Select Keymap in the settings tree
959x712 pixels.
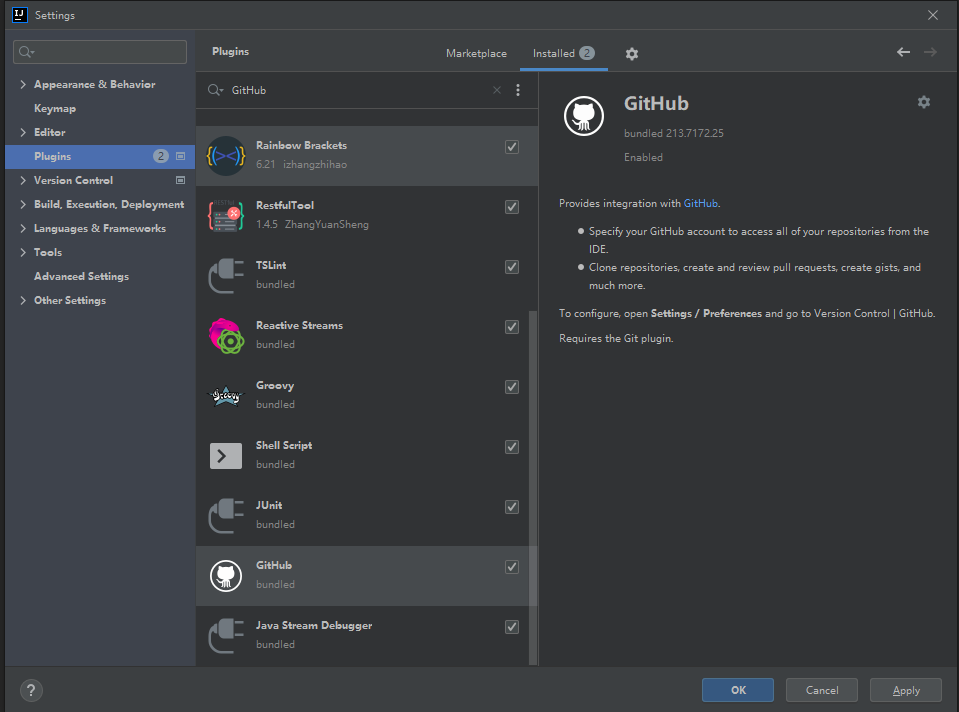(55, 108)
